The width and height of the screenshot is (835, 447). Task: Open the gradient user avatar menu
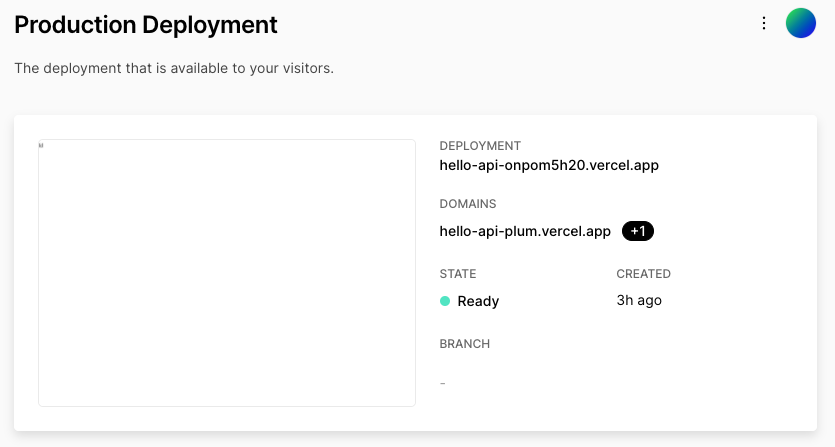pos(801,23)
